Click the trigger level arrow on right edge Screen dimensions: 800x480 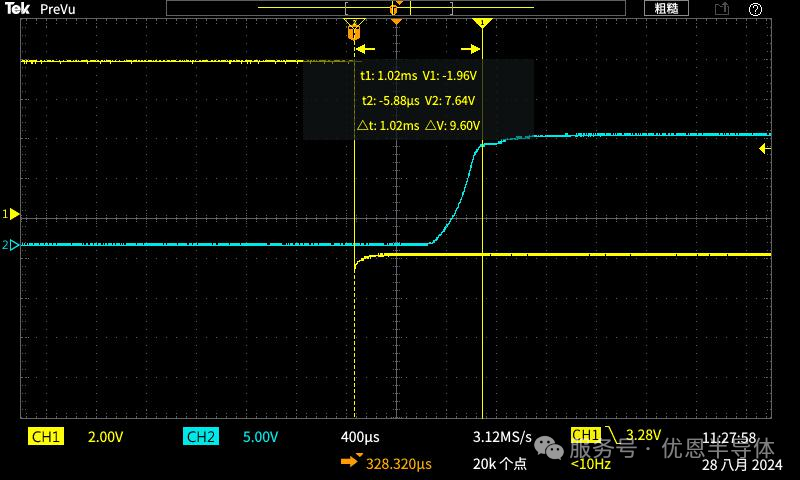(x=765, y=149)
